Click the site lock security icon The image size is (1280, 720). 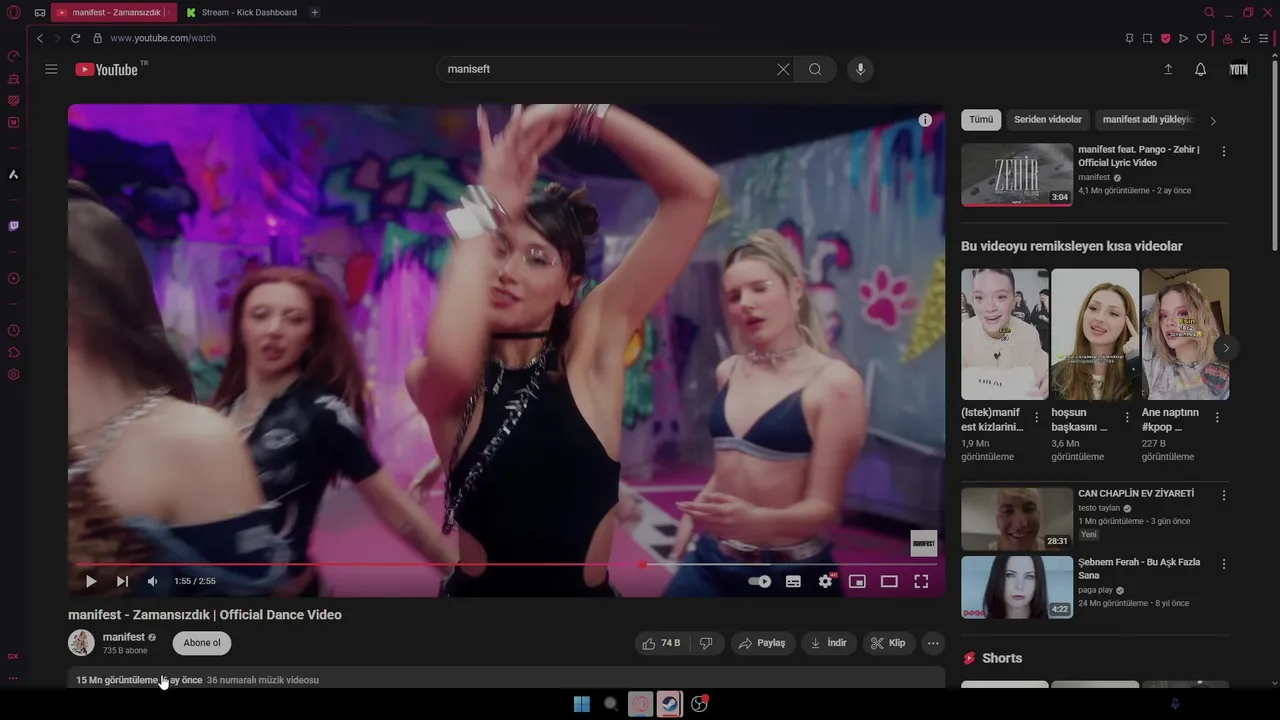[x=97, y=38]
